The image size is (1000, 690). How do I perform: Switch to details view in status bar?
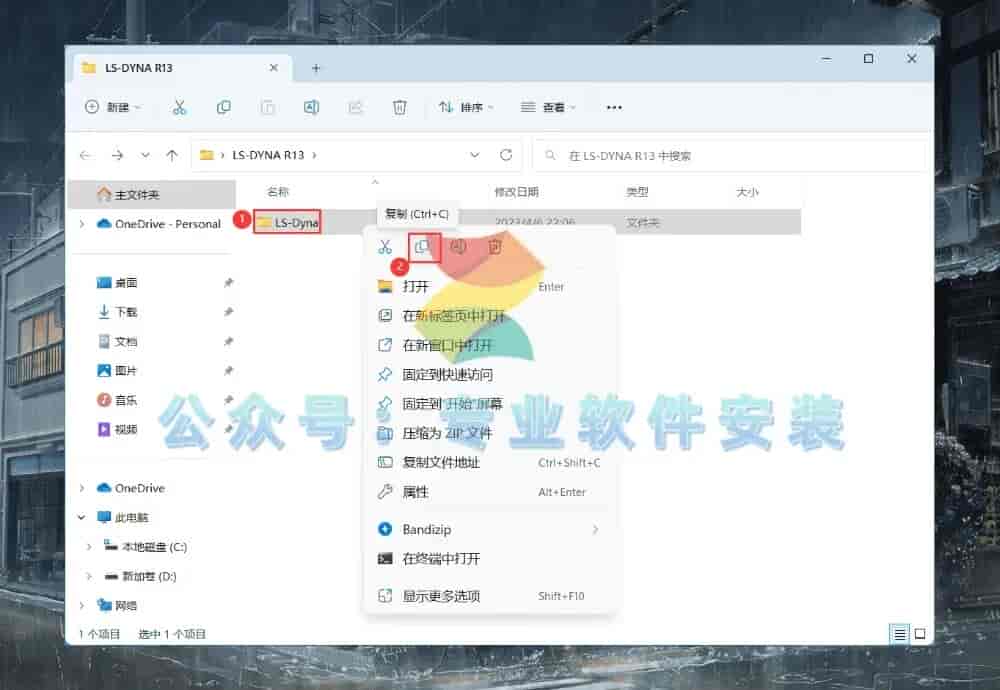(x=899, y=634)
